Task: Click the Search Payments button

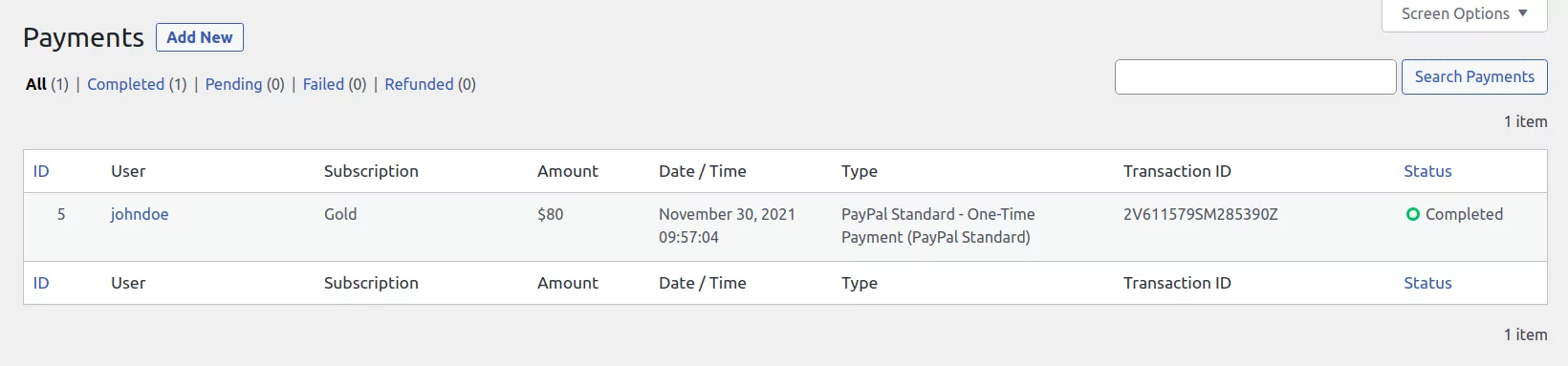Action: tap(1474, 76)
